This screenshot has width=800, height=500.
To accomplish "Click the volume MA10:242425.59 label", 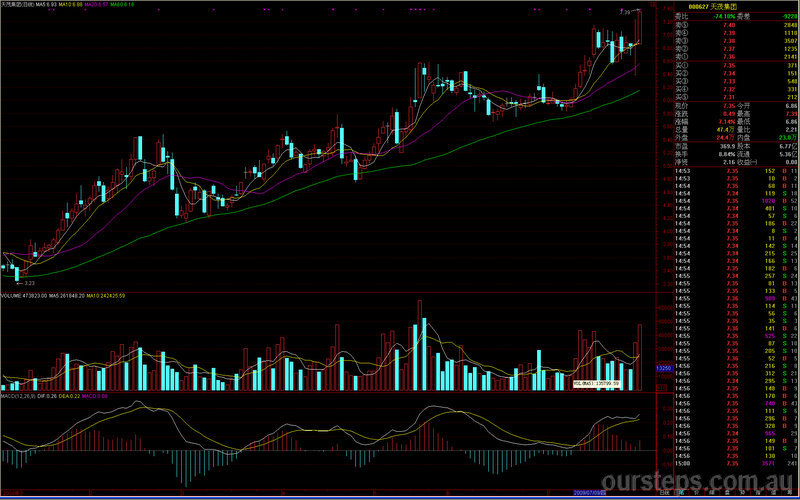I will pos(106,295).
